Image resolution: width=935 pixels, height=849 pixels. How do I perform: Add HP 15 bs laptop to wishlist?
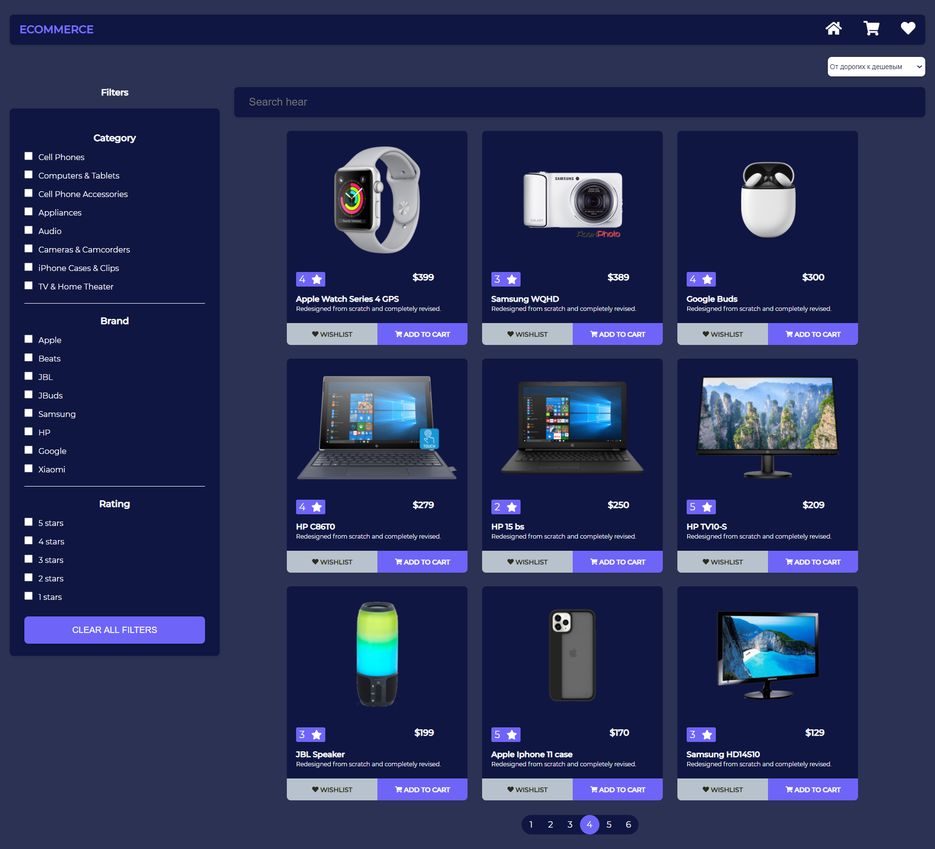pos(527,562)
